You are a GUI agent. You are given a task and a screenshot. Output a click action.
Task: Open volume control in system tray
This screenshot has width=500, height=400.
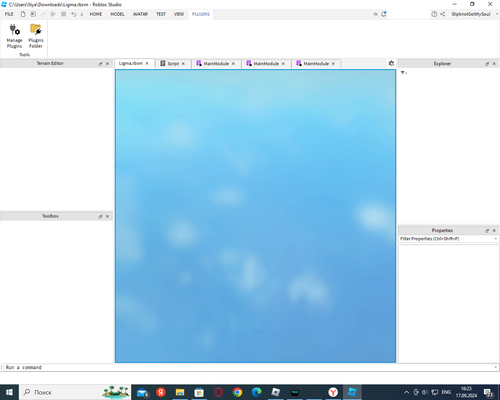425,392
